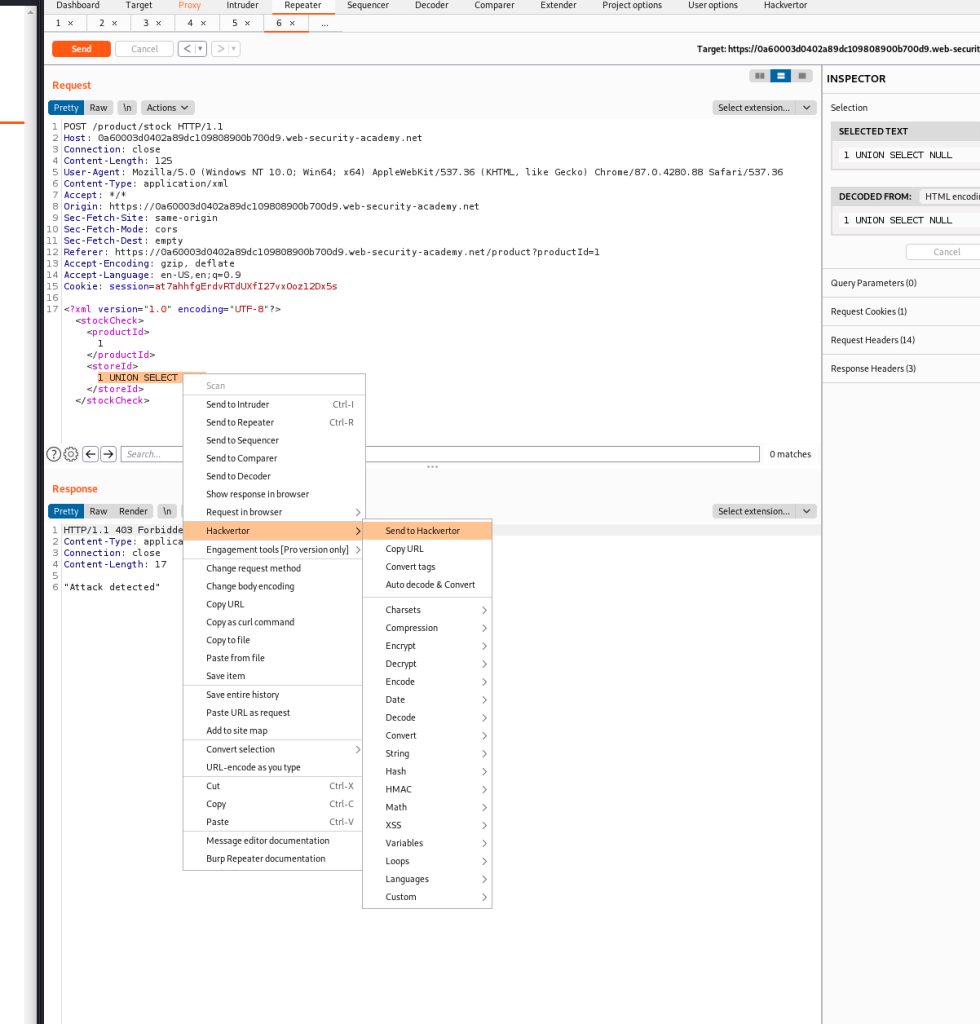
Task: Click the next match right arrow
Action: coord(108,454)
